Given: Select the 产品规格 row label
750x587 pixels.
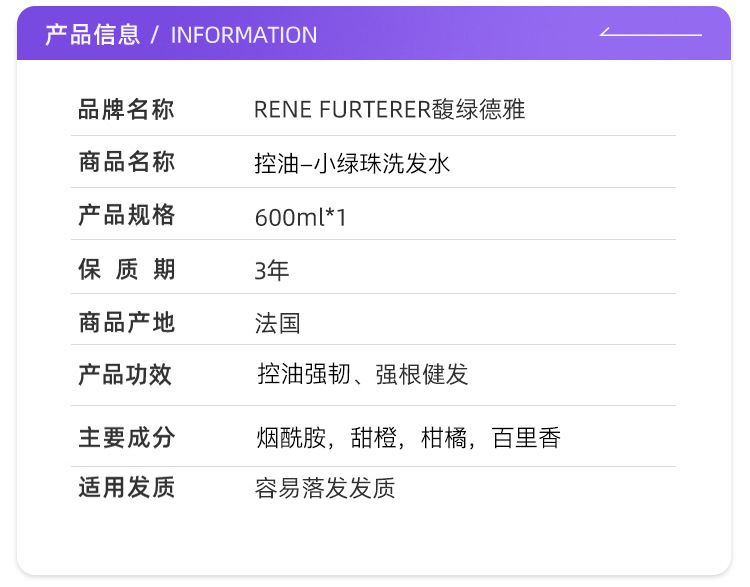Looking at the screenshot, I should (x=127, y=216).
